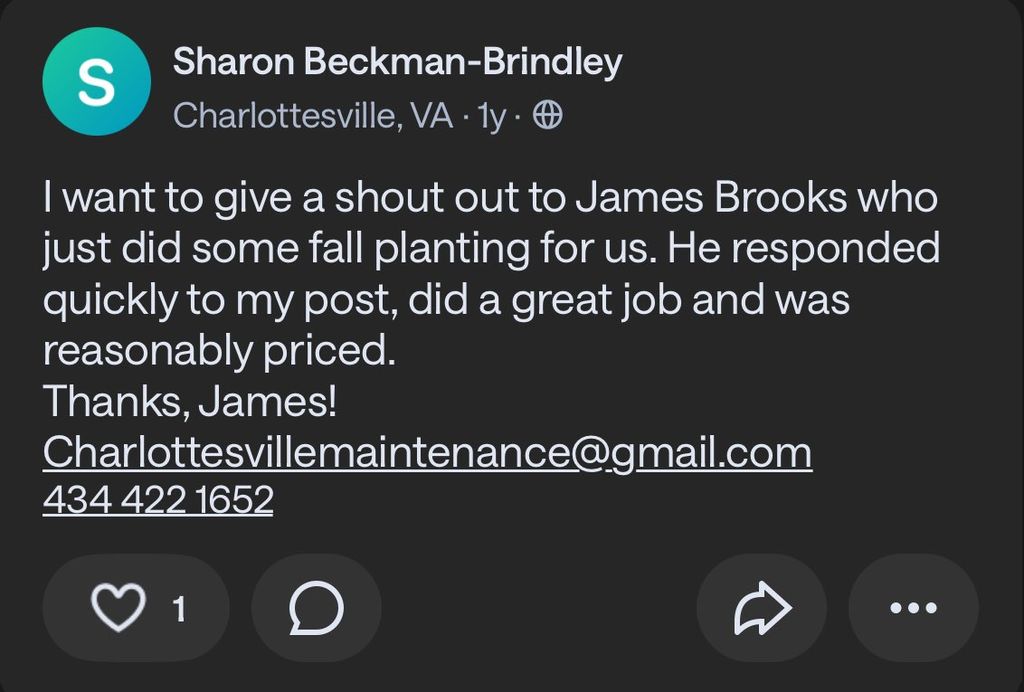This screenshot has width=1024, height=692.
Task: Open Sharon Beckman-Brindley's profile name
Action: 397,62
